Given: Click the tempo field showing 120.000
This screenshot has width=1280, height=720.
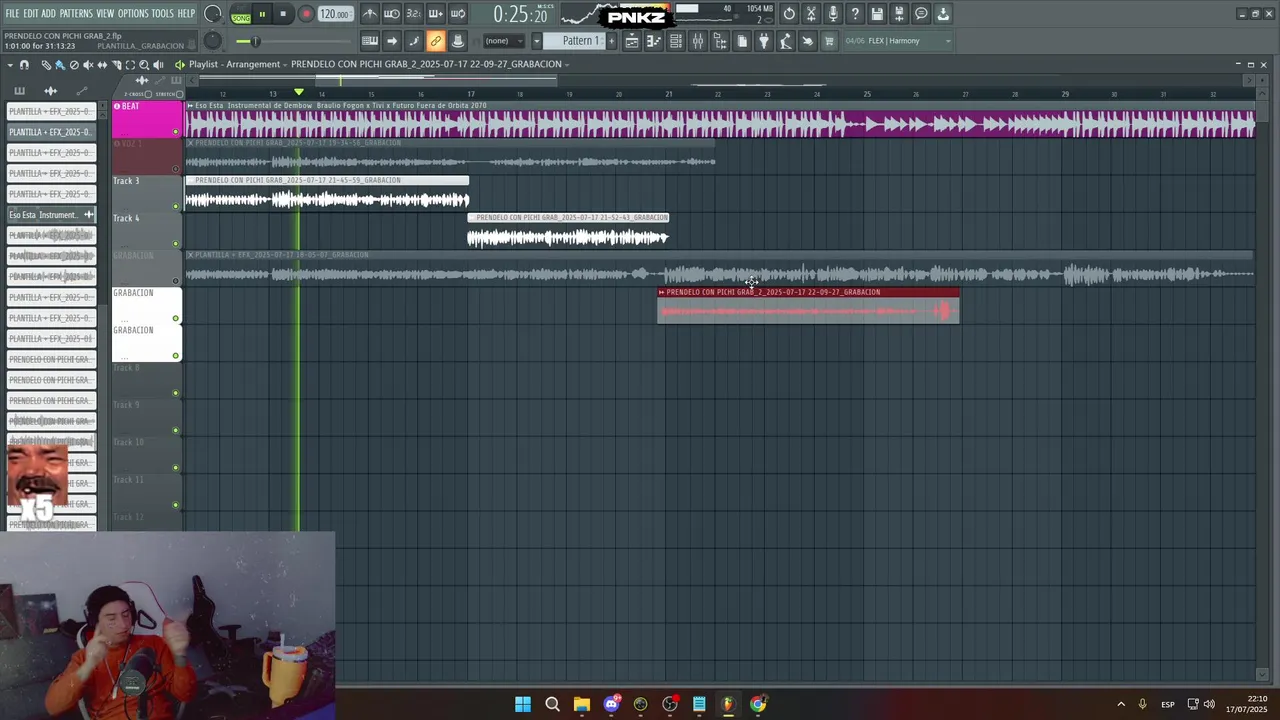Looking at the screenshot, I should [335, 14].
